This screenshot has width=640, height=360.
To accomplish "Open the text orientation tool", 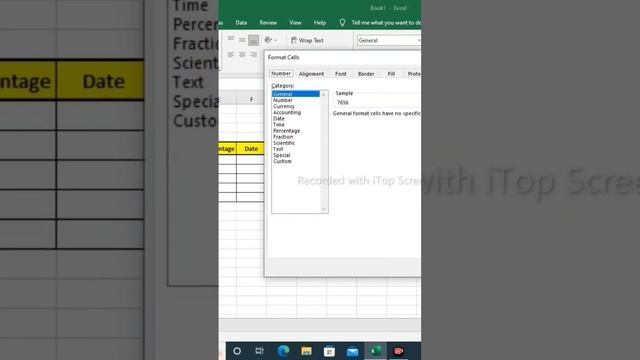I will (x=270, y=40).
